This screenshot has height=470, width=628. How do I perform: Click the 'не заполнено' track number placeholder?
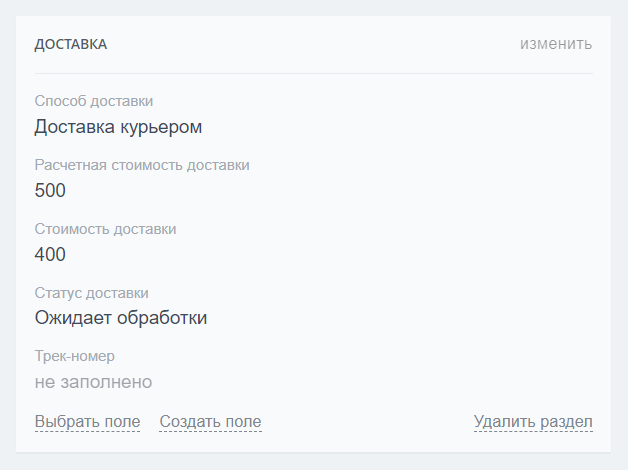pyautogui.click(x=93, y=382)
